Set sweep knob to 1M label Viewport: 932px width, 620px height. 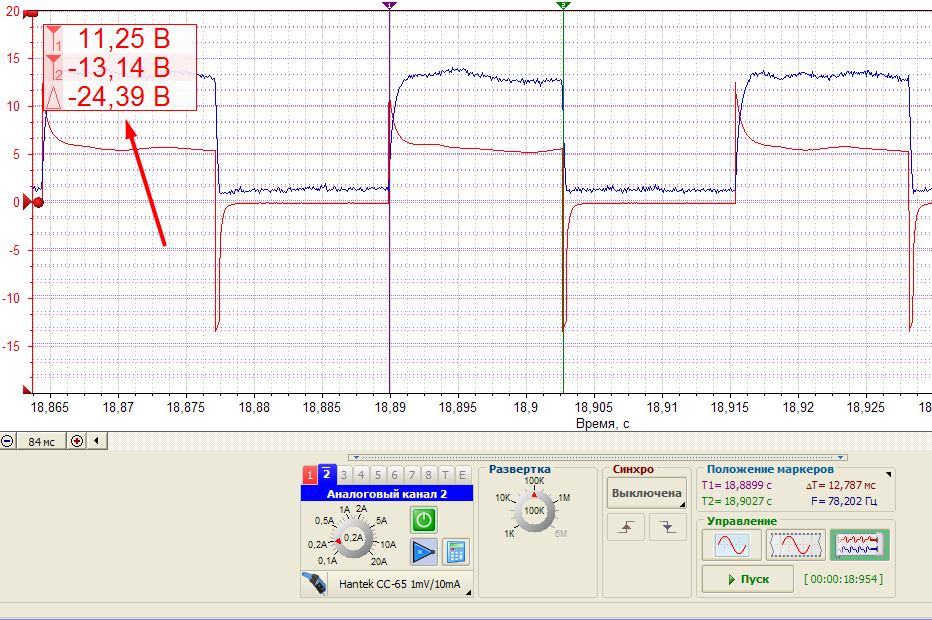564,498
